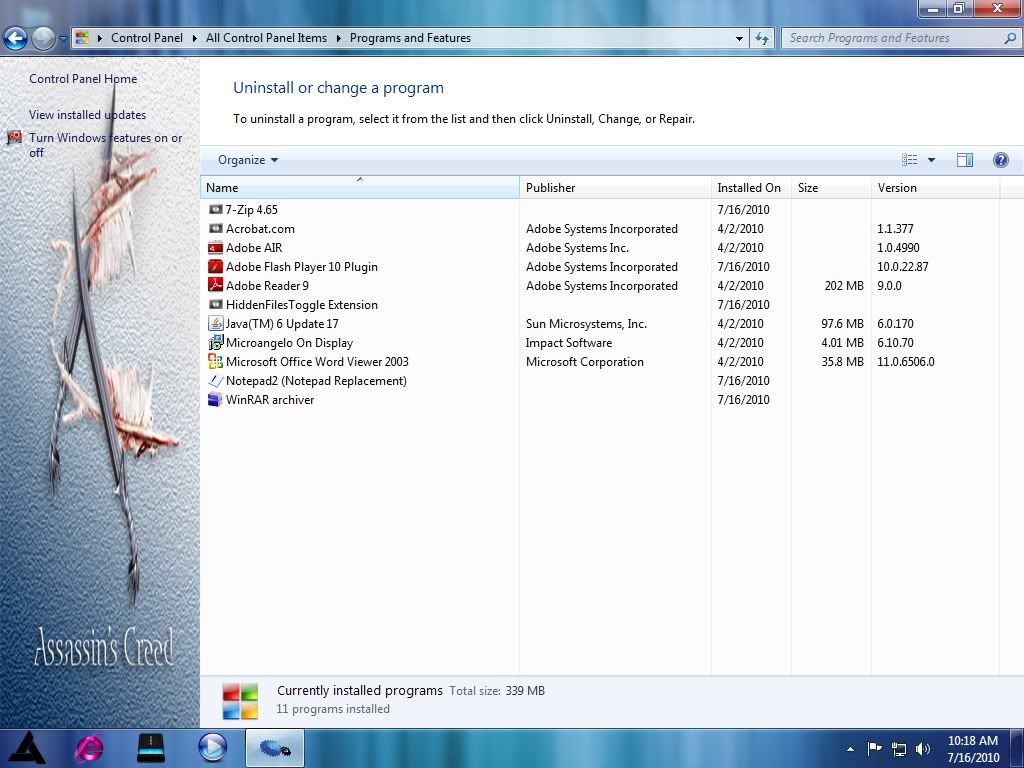Screen dimensions: 1024x768
Task: Click Programs and Features breadcrumb
Action: point(410,38)
